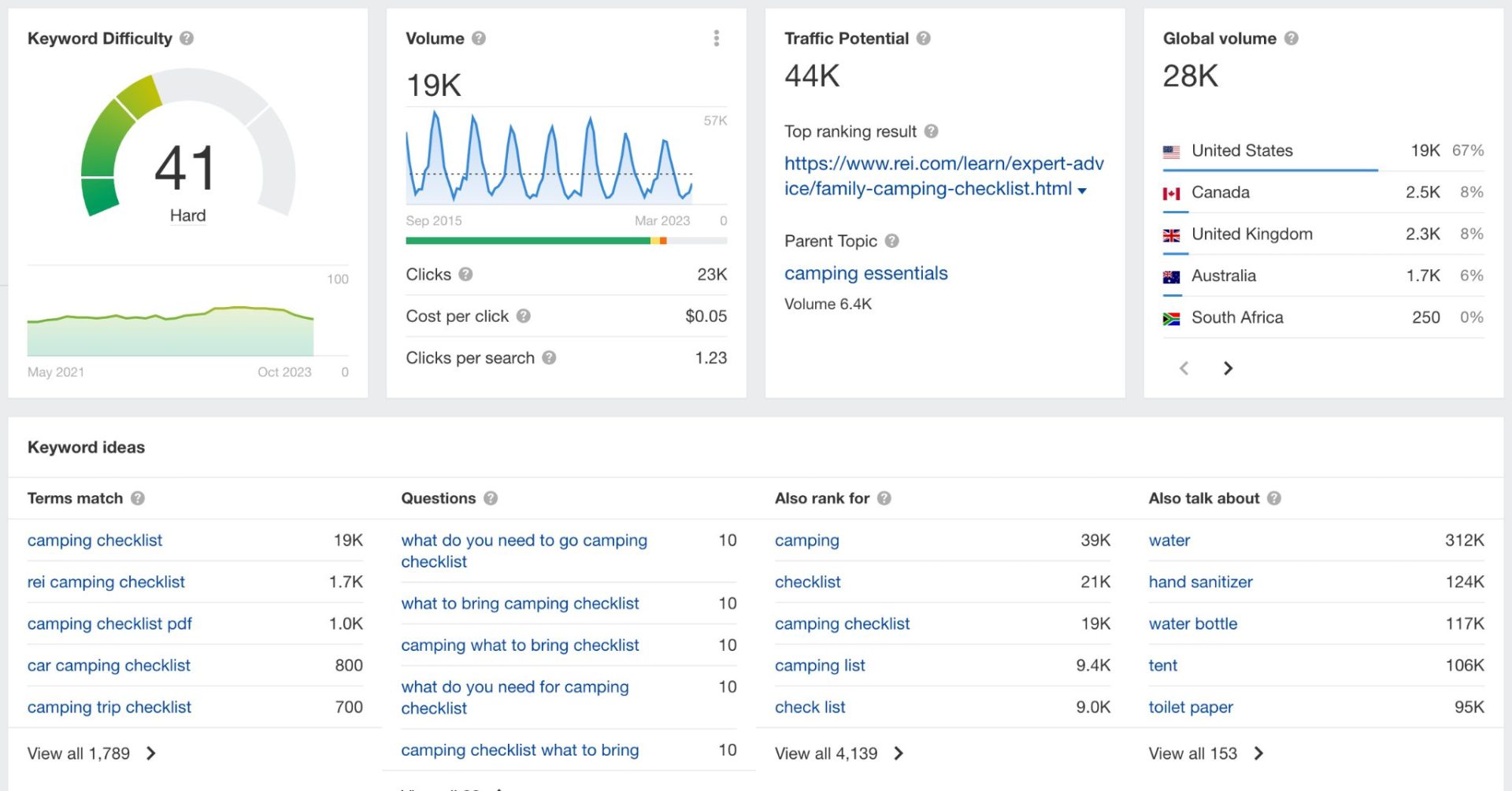
Task: Click arrow next to View all 4,139
Action: point(899,753)
